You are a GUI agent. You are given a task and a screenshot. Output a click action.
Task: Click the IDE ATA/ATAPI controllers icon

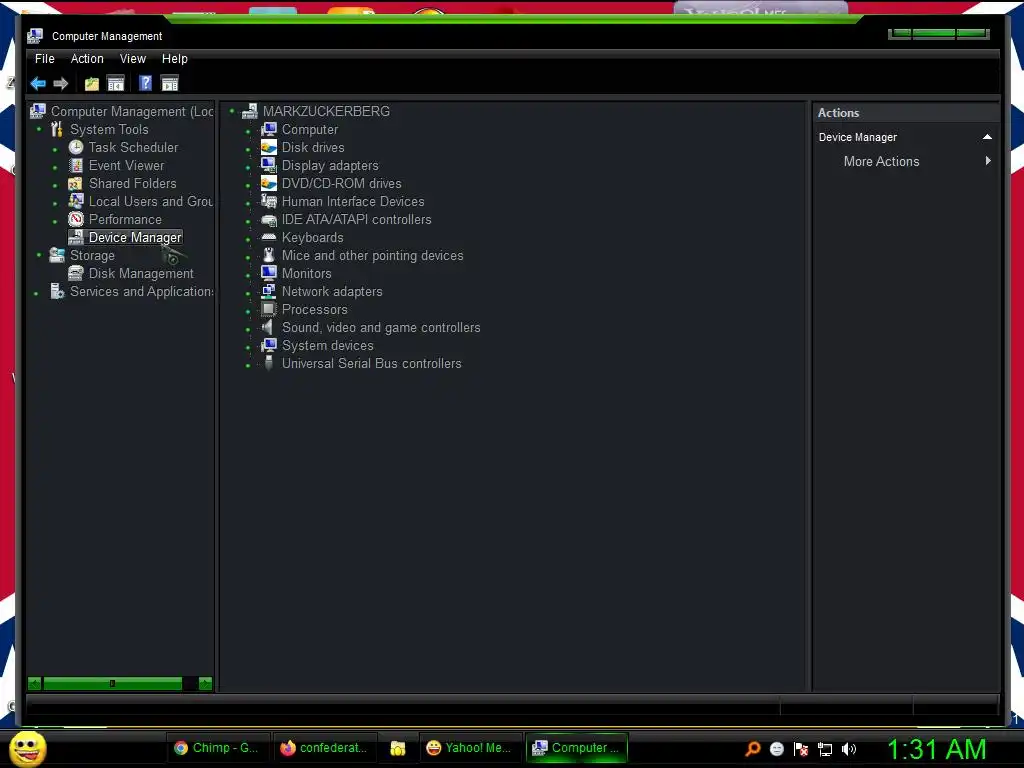(x=268, y=220)
